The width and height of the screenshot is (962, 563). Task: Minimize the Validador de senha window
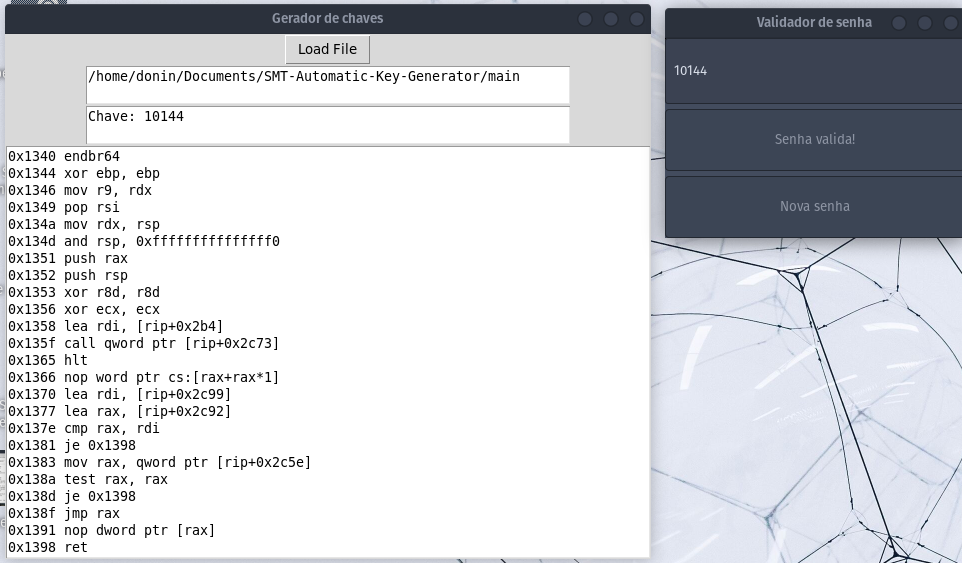[x=899, y=23]
